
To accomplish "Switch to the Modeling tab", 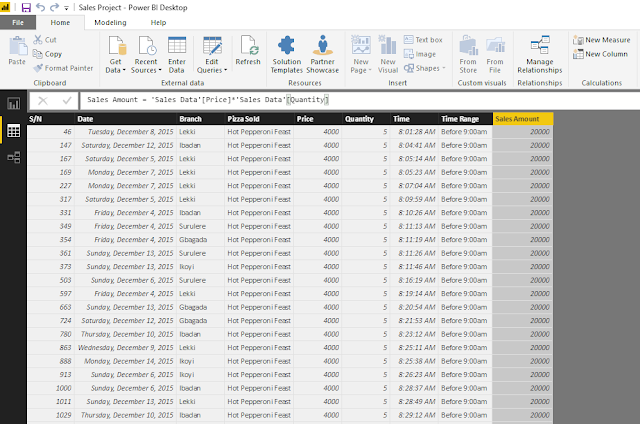I will point(110,22).
